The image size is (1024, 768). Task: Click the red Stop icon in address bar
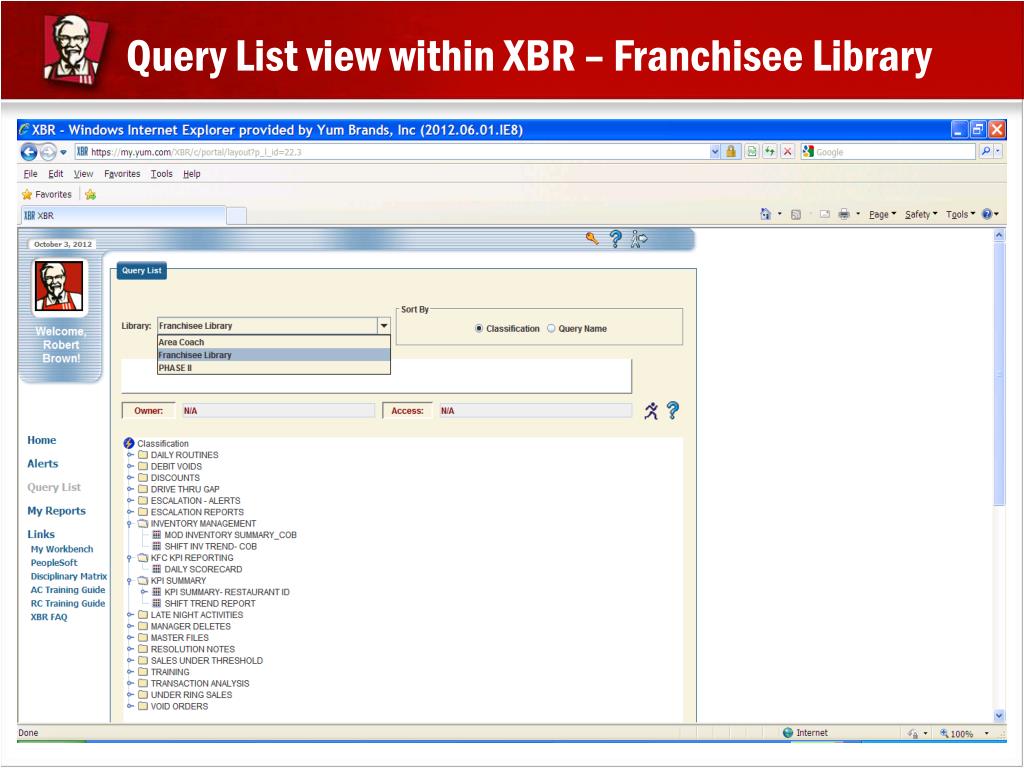coord(788,152)
